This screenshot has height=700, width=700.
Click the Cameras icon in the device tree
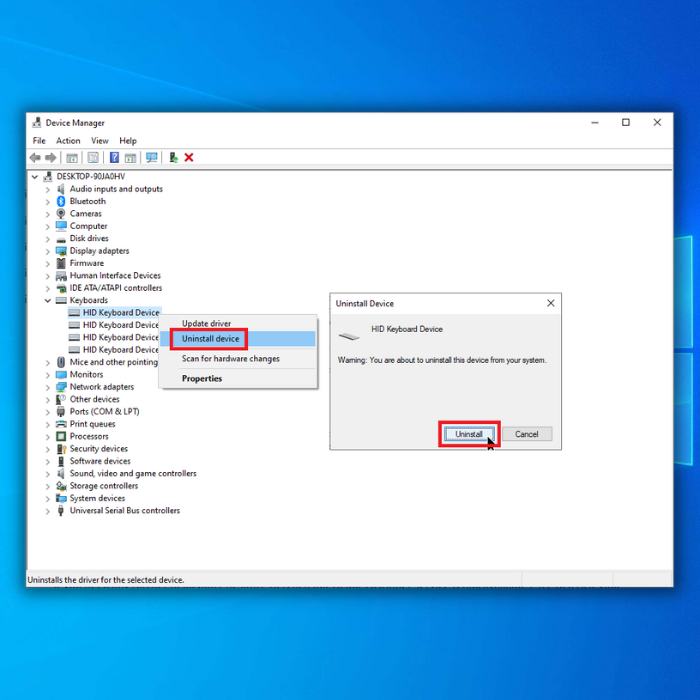tap(61, 214)
